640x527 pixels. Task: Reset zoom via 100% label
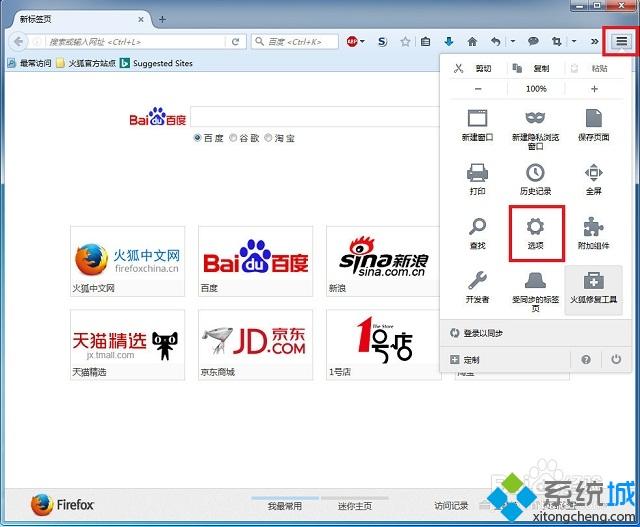coord(536,89)
